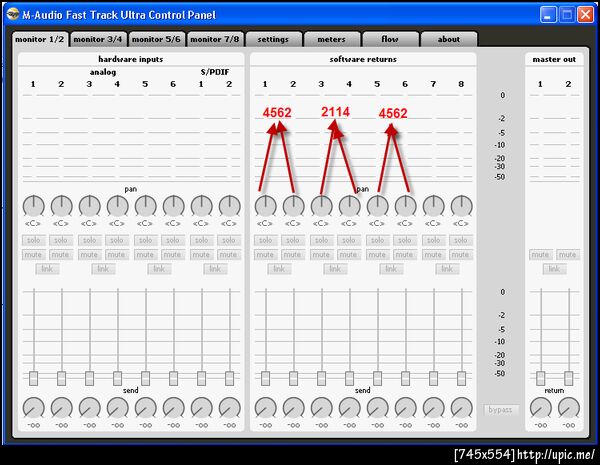Mute analog hardware input 5
600x465 pixels.
pyautogui.click(x=145, y=255)
